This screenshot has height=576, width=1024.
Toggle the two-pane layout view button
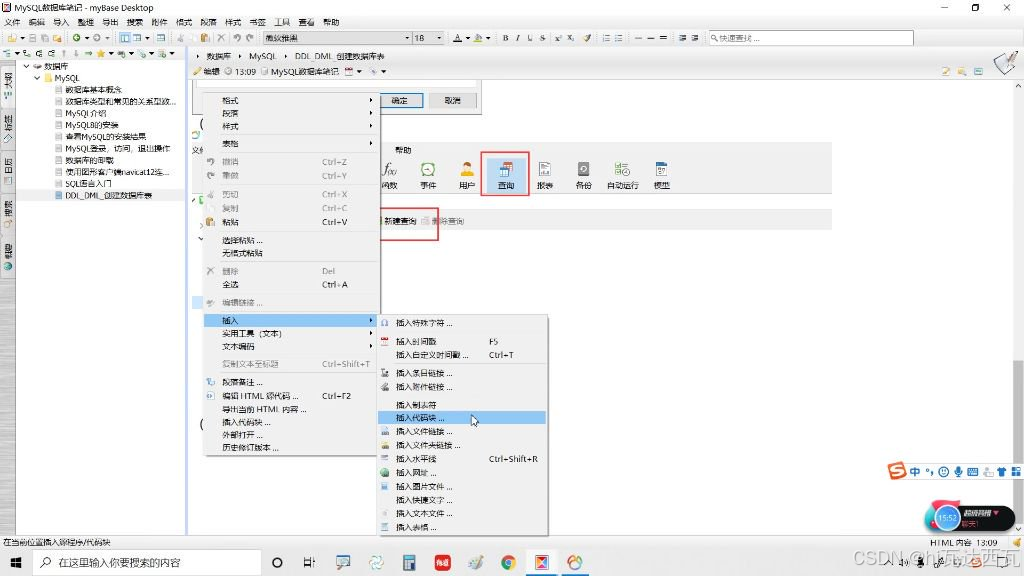125,38
